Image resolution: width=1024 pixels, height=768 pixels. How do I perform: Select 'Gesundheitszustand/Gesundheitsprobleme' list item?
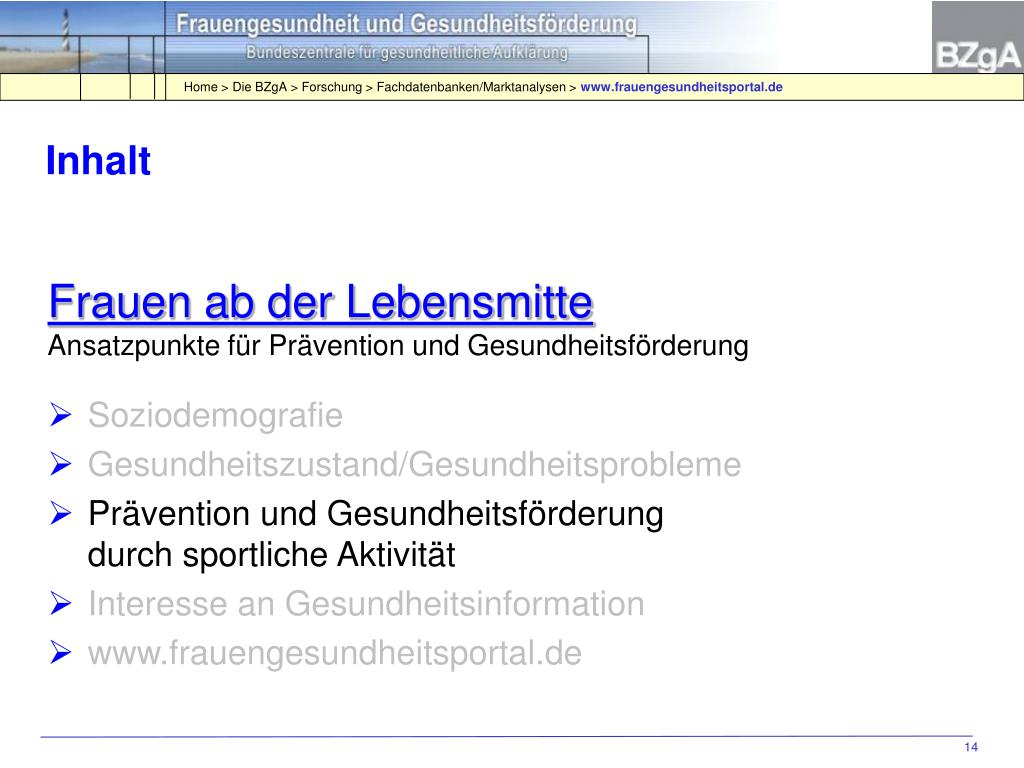tap(415, 465)
